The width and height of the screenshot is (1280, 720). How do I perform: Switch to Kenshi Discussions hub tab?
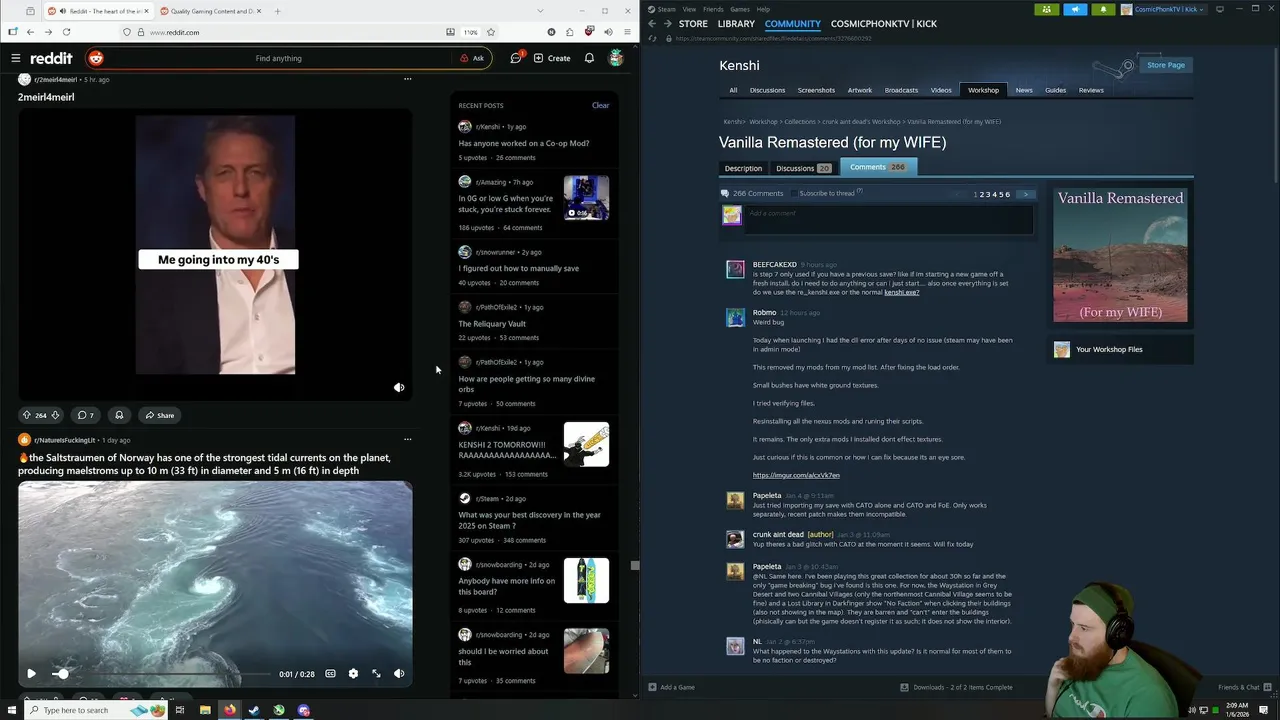click(x=767, y=90)
